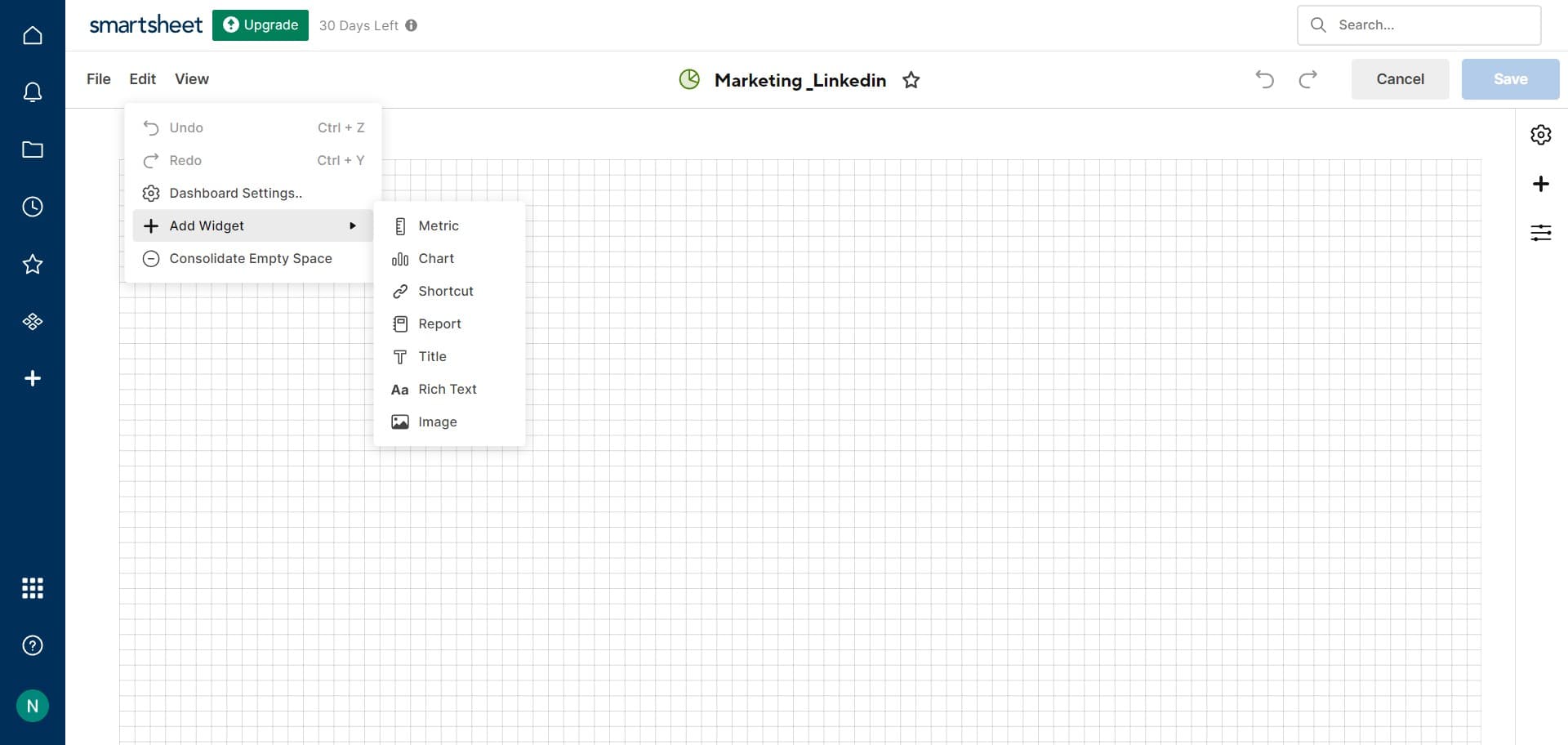Open the Browse folder icon in sidebar
This screenshot has width=1568, height=745.
pyautogui.click(x=32, y=149)
